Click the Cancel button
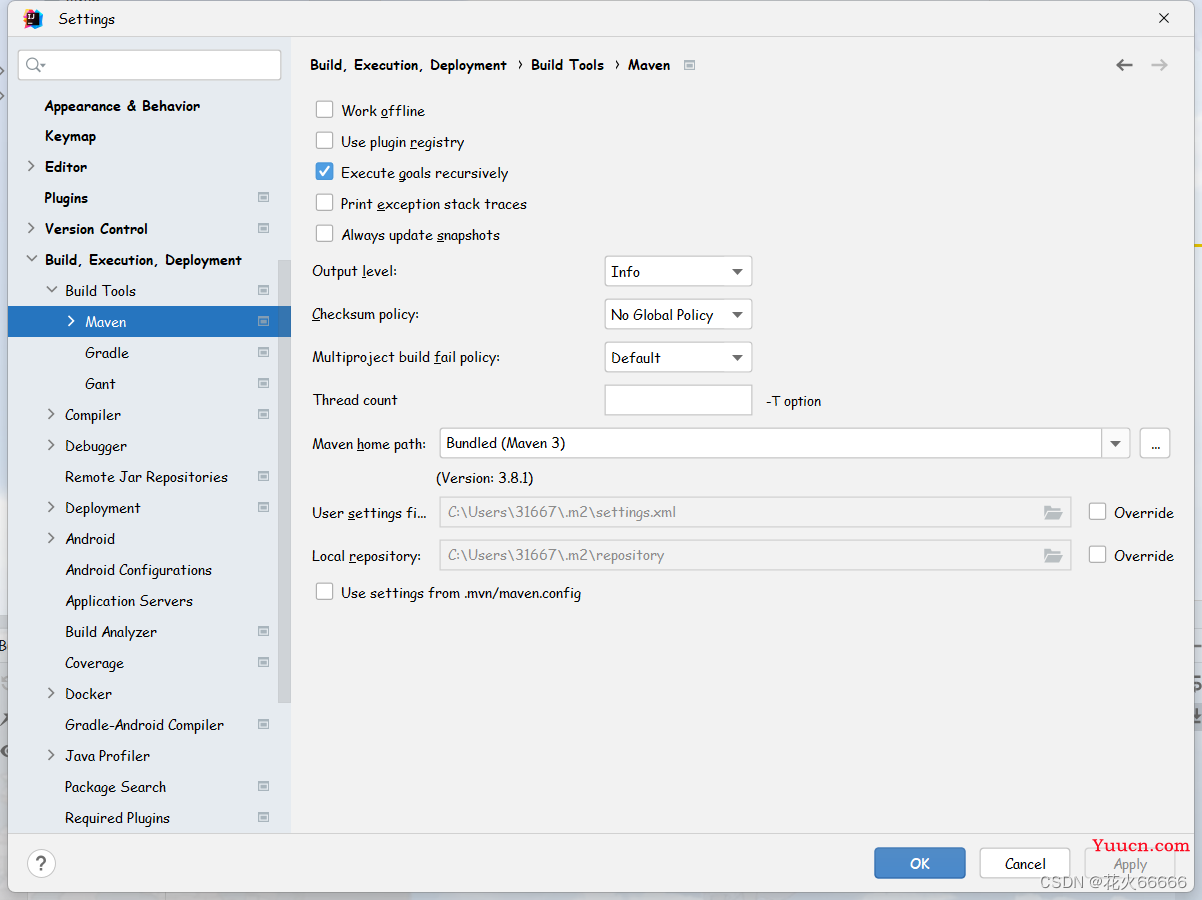This screenshot has height=900, width=1202. click(x=1025, y=864)
